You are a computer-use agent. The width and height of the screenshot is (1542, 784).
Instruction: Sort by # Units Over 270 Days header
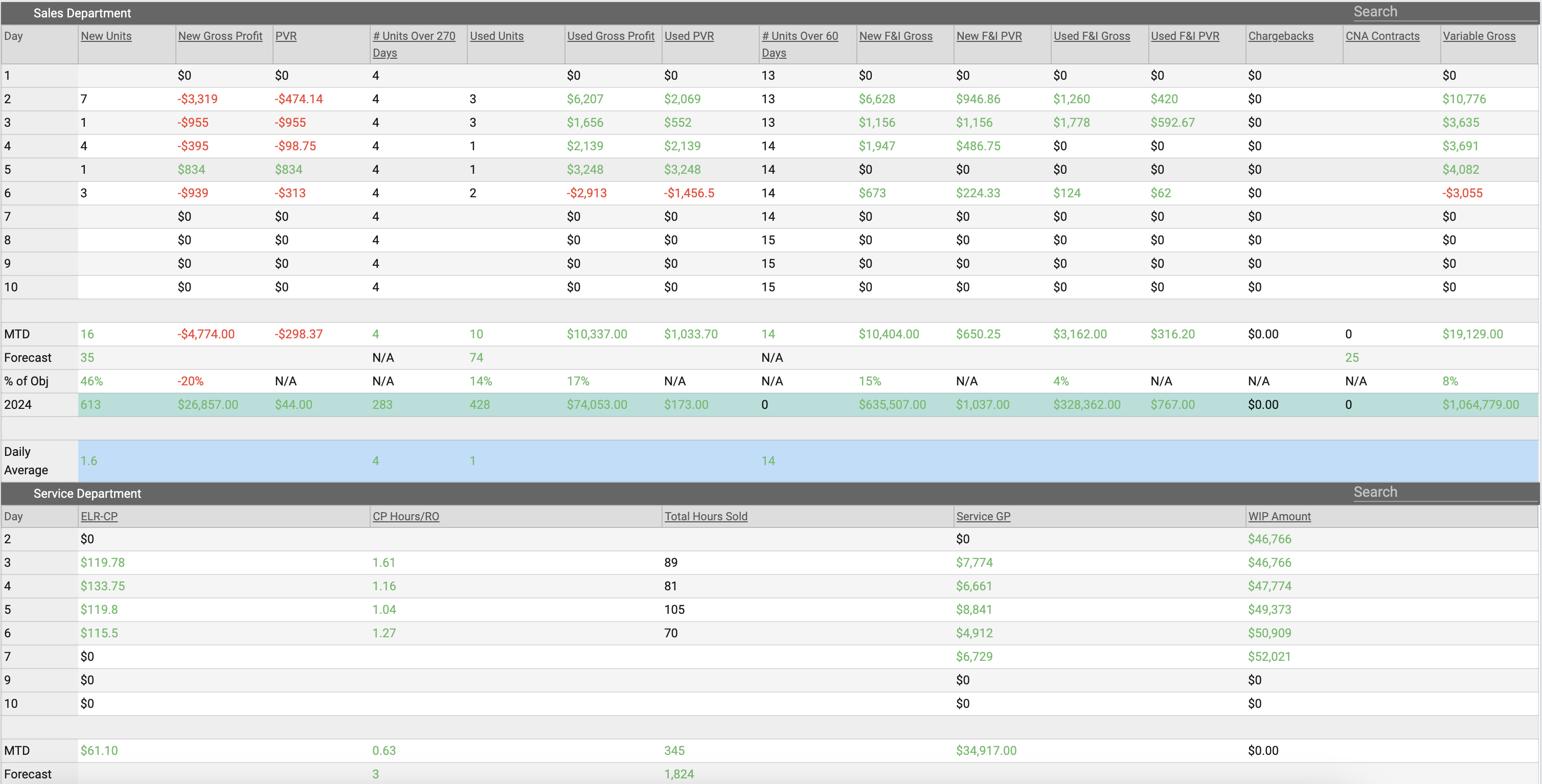point(414,44)
